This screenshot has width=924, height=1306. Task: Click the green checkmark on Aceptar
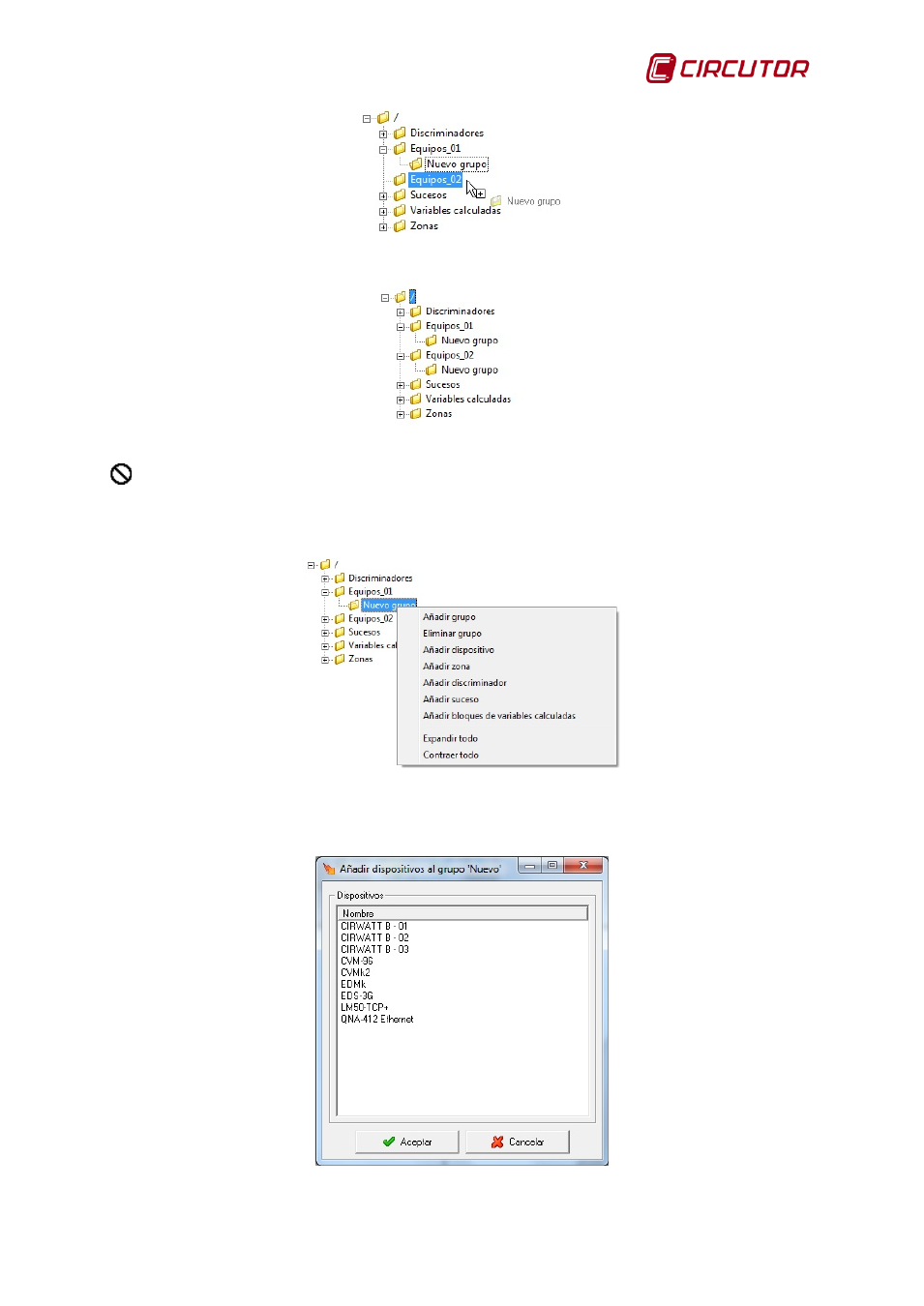pos(389,1142)
